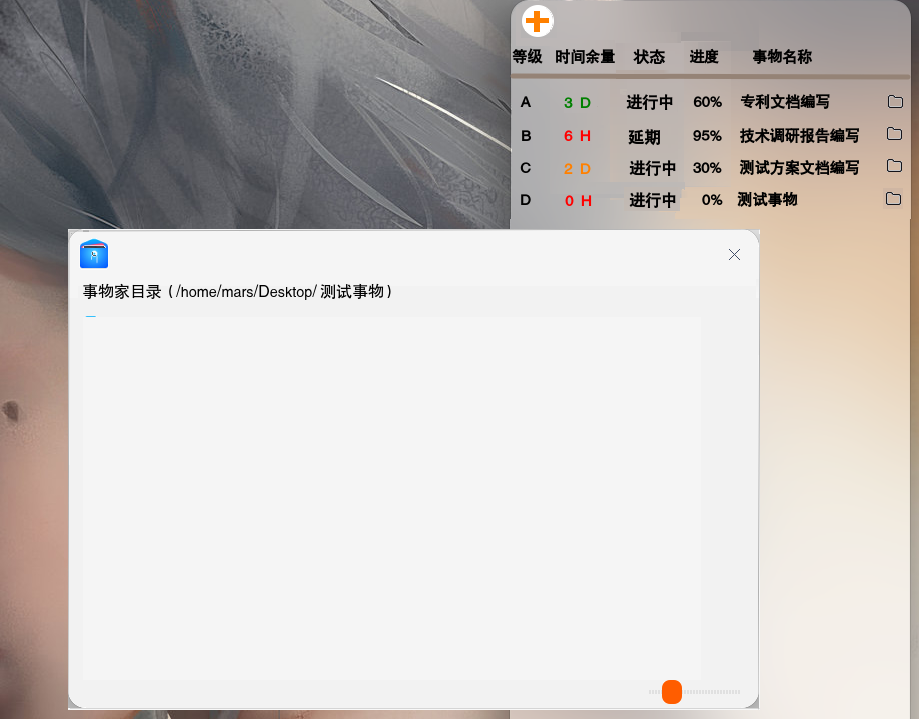Select the 技术调研报告编写 task name
Image resolution: width=919 pixels, height=719 pixels.
tap(799, 135)
